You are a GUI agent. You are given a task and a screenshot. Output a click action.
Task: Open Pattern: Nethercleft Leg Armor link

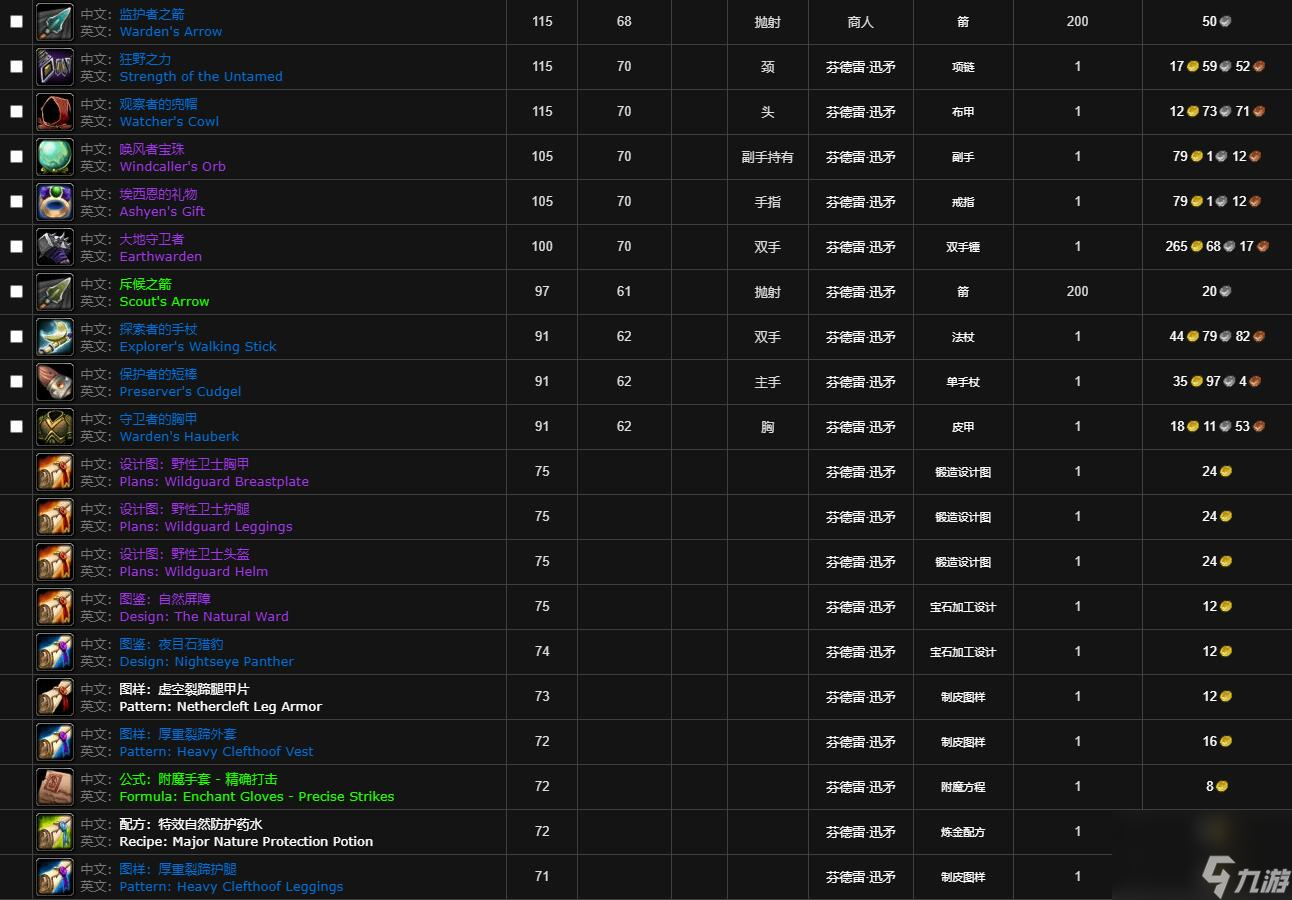click(221, 706)
